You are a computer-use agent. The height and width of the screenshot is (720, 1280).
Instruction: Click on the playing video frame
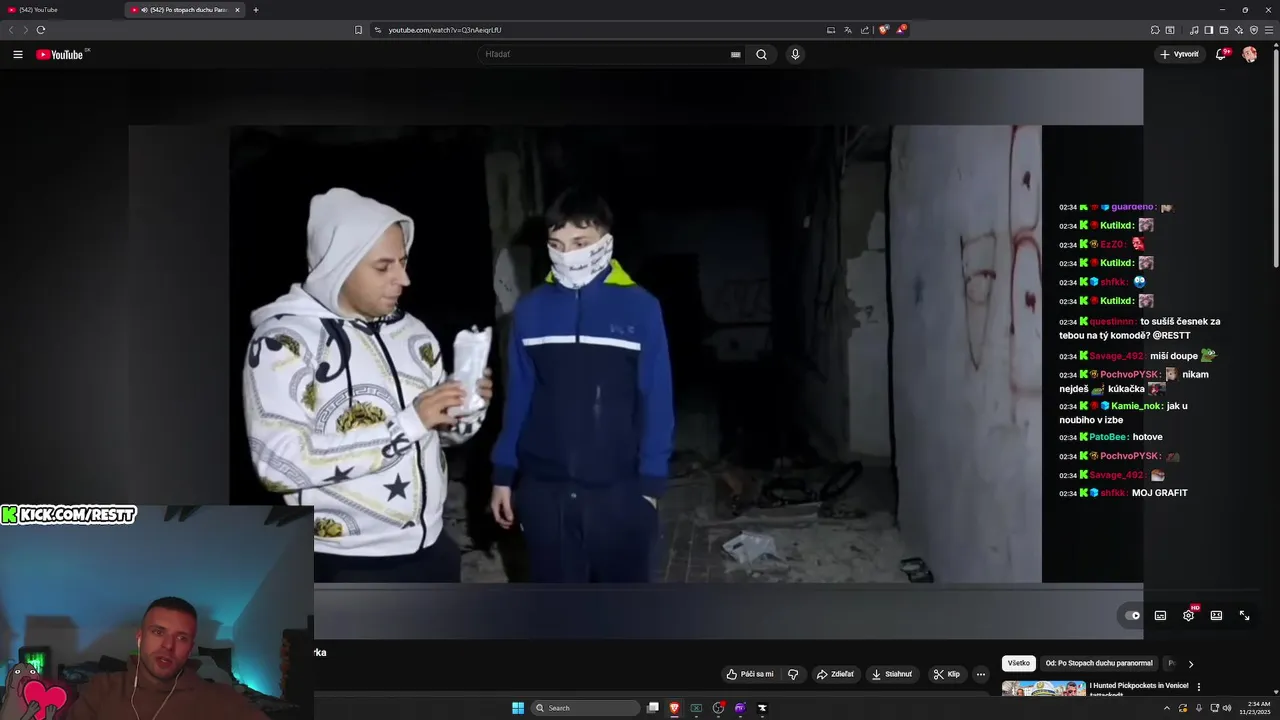[x=635, y=353]
